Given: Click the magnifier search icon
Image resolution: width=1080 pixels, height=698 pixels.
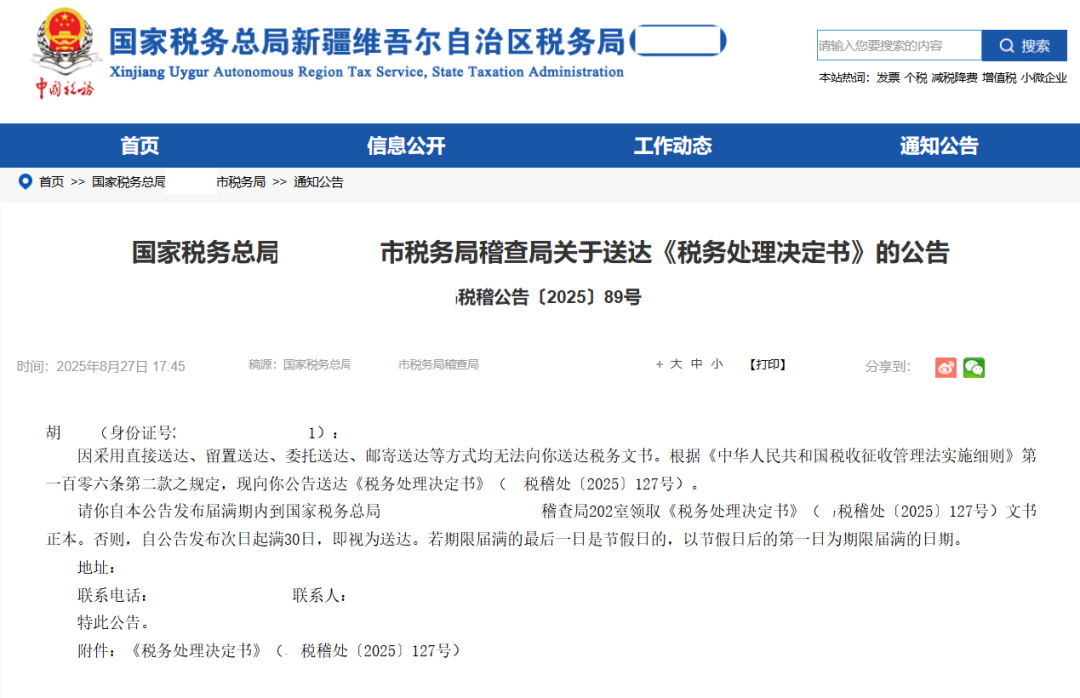Looking at the screenshot, I should coord(1007,45).
